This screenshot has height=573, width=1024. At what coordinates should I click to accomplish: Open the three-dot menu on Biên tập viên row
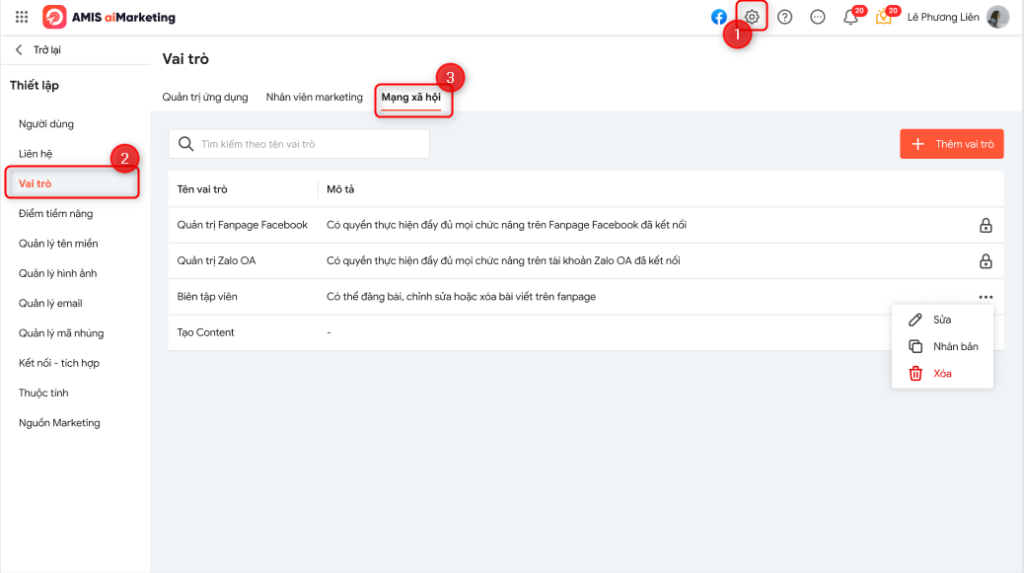click(985, 297)
